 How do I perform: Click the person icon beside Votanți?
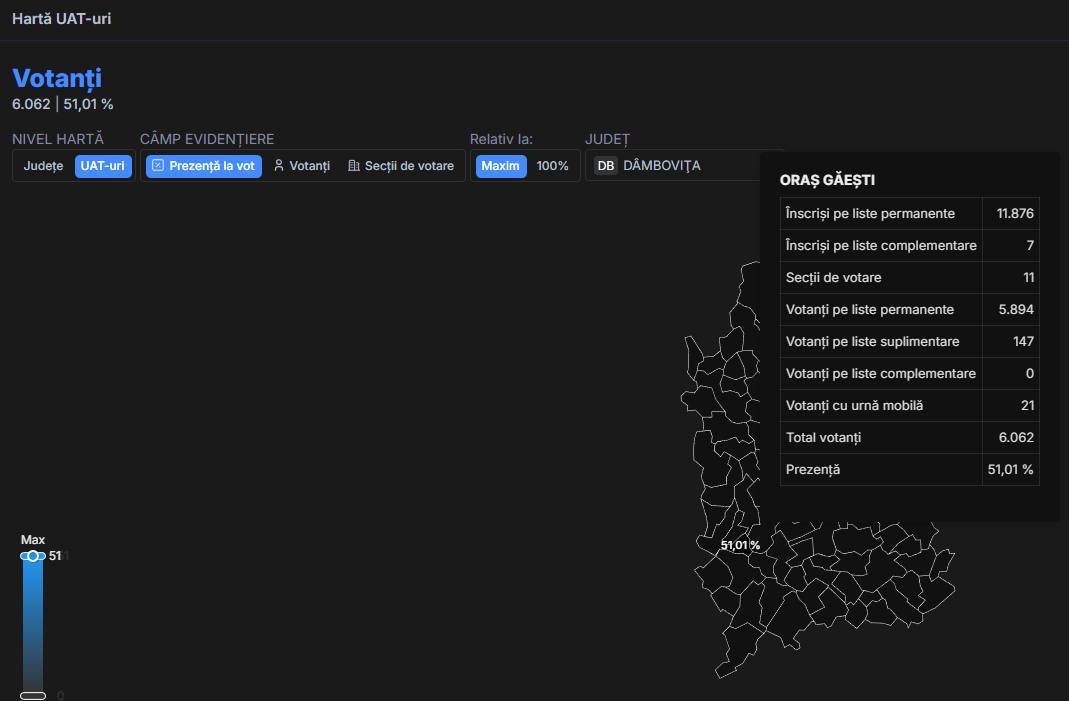[279, 166]
